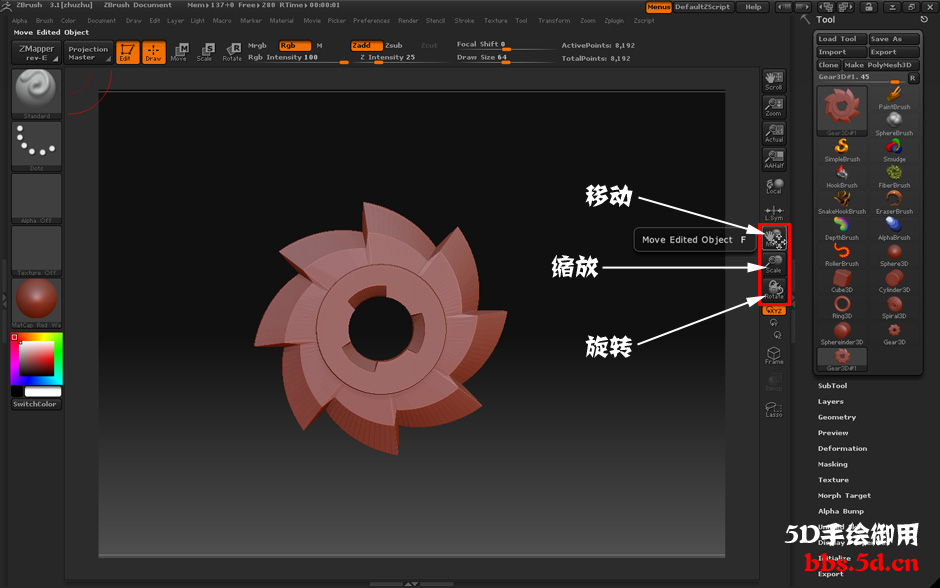The width and height of the screenshot is (940, 588).
Task: Choose the Gear3D primitive
Action: pyautogui.click(x=894, y=333)
